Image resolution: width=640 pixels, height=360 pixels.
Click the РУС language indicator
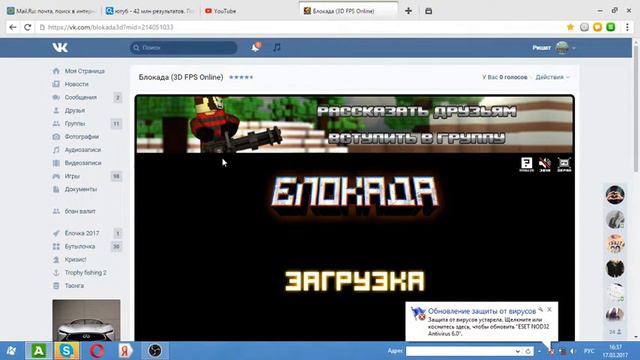point(589,351)
